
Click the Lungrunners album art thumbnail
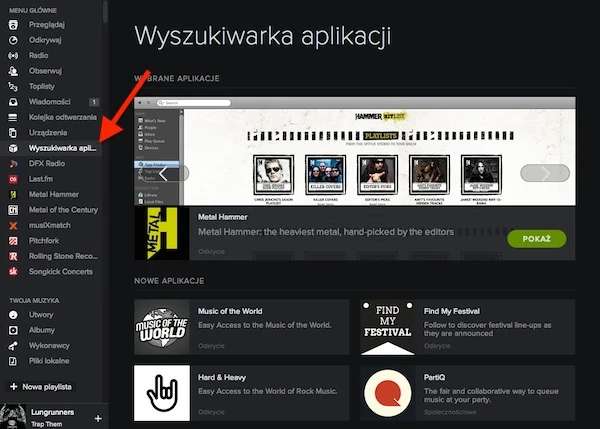(x=13, y=417)
